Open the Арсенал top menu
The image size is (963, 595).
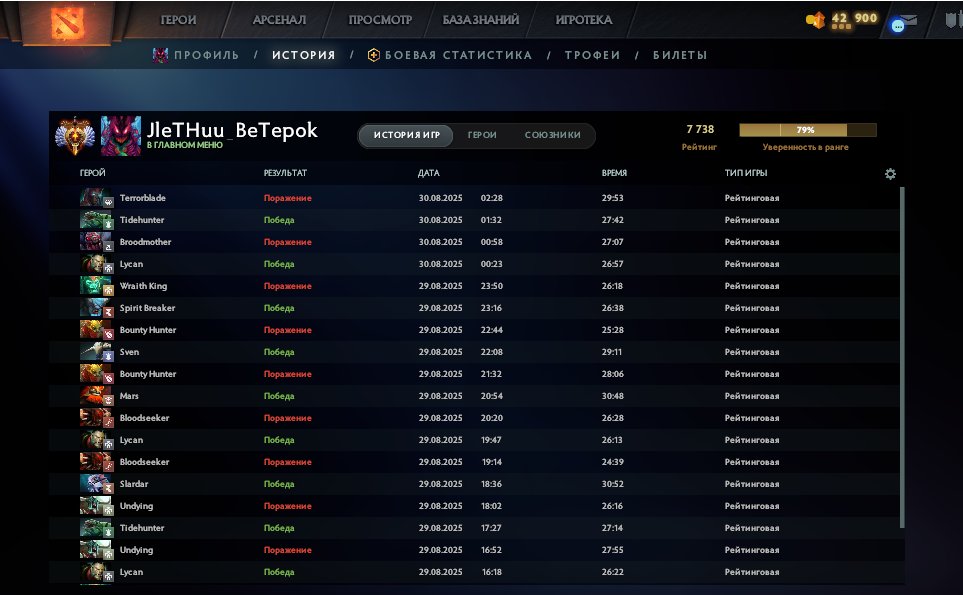click(x=280, y=19)
